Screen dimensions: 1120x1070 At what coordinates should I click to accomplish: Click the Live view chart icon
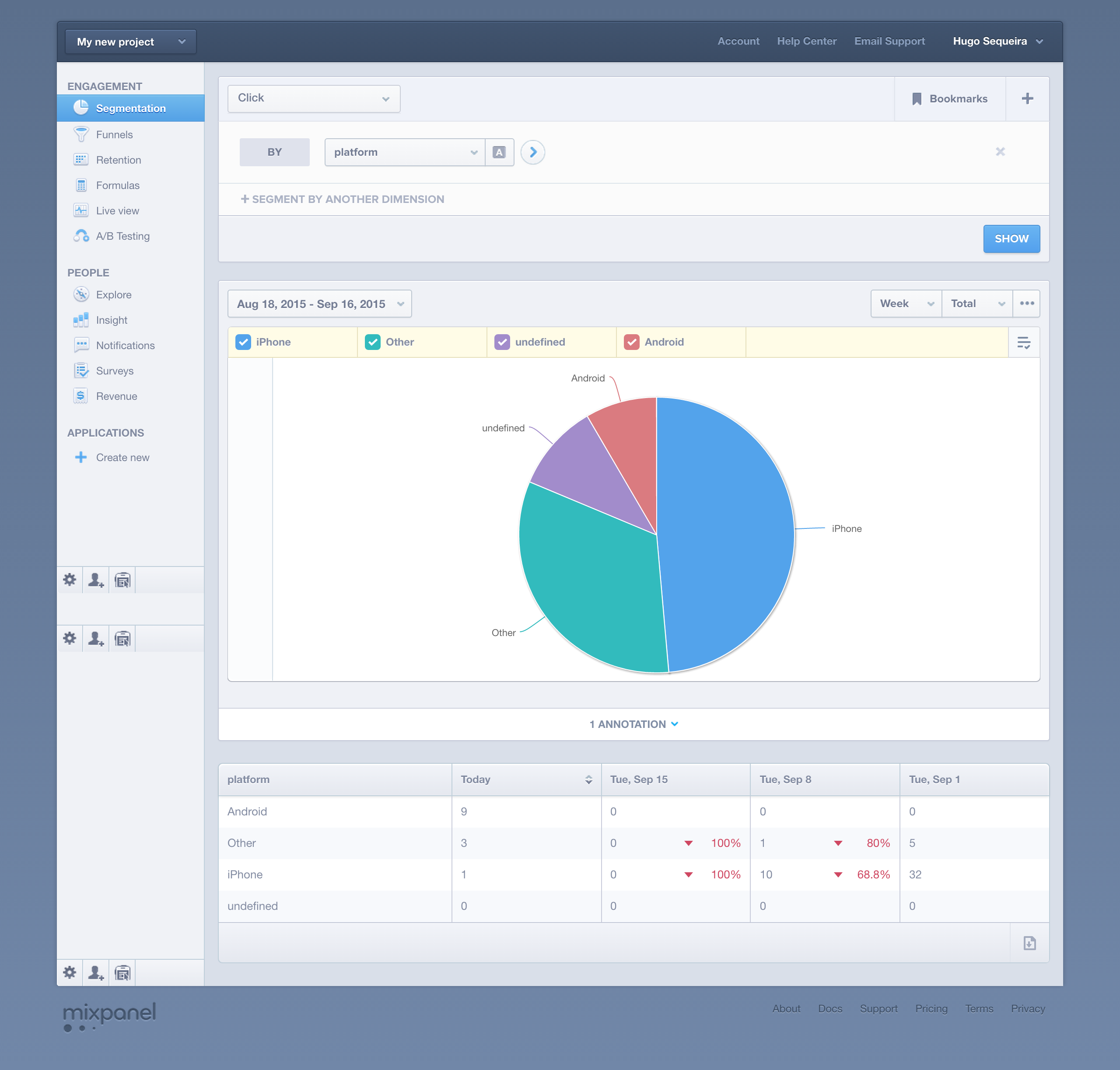[81, 210]
